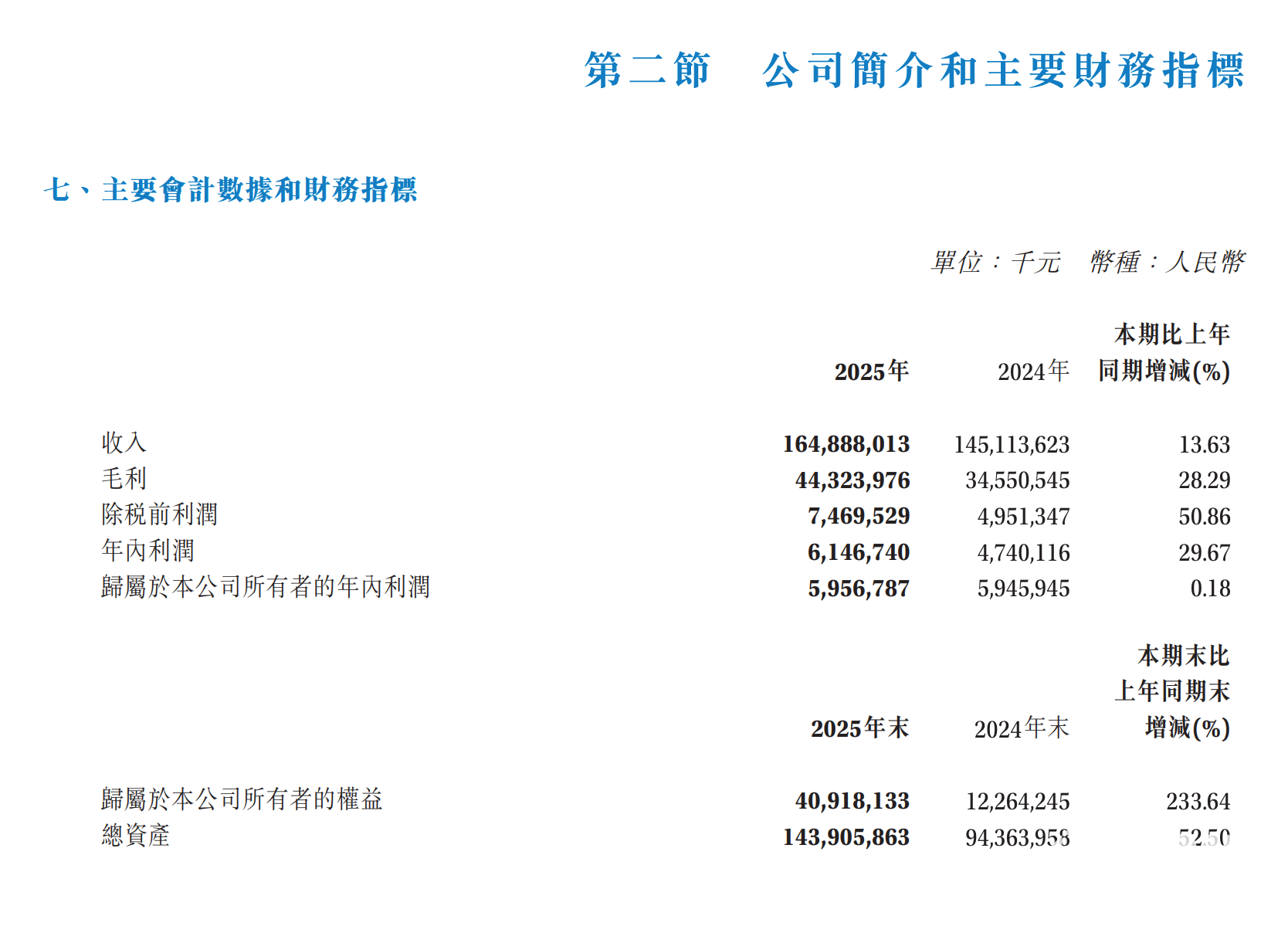1288x933 pixels.
Task: Click the 除稅前利潤 row label
Action: (x=159, y=515)
